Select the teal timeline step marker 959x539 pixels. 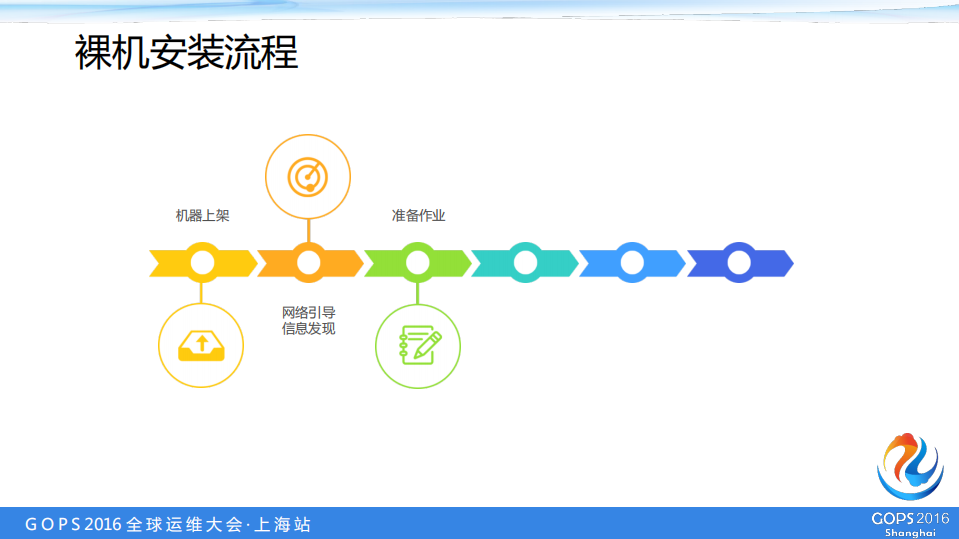pyautogui.click(x=525, y=263)
